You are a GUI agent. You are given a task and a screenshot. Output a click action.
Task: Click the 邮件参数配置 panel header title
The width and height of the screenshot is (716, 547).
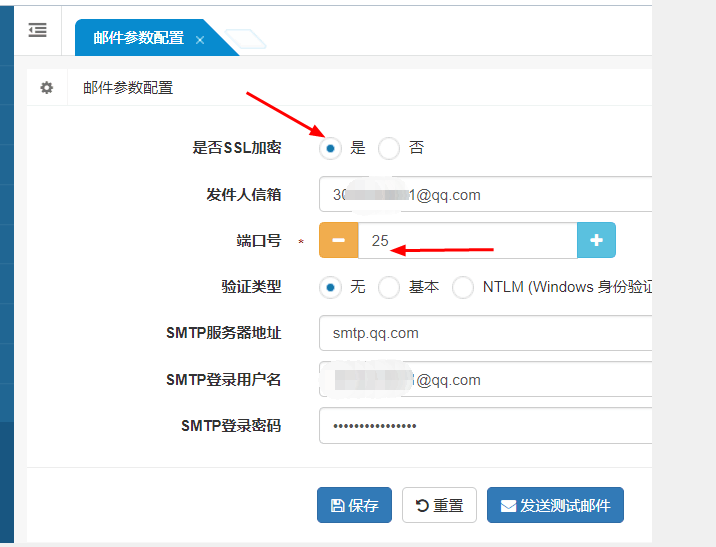(x=127, y=88)
